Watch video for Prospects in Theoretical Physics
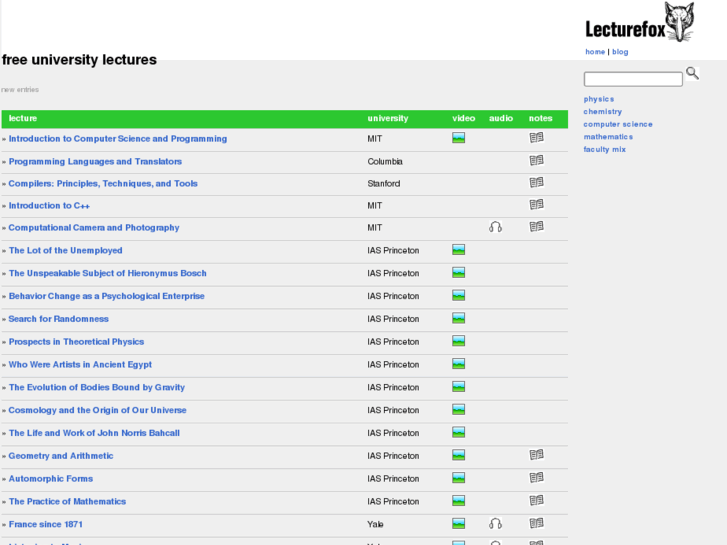The width and height of the screenshot is (727, 545). tap(458, 341)
